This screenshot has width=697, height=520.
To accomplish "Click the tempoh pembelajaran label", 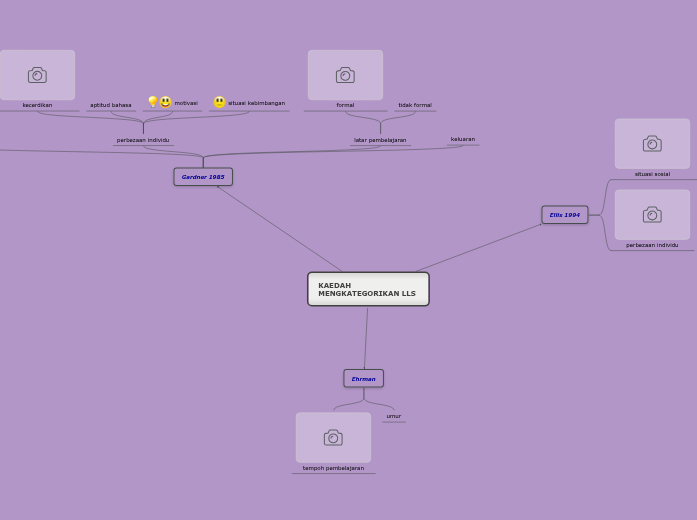I will (333, 468).
